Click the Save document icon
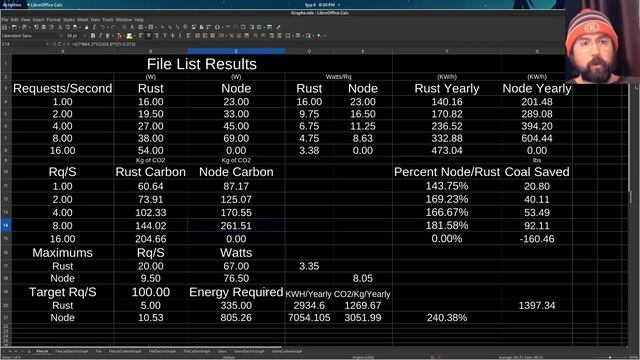The image size is (640, 360). pyautogui.click(x=24, y=27)
